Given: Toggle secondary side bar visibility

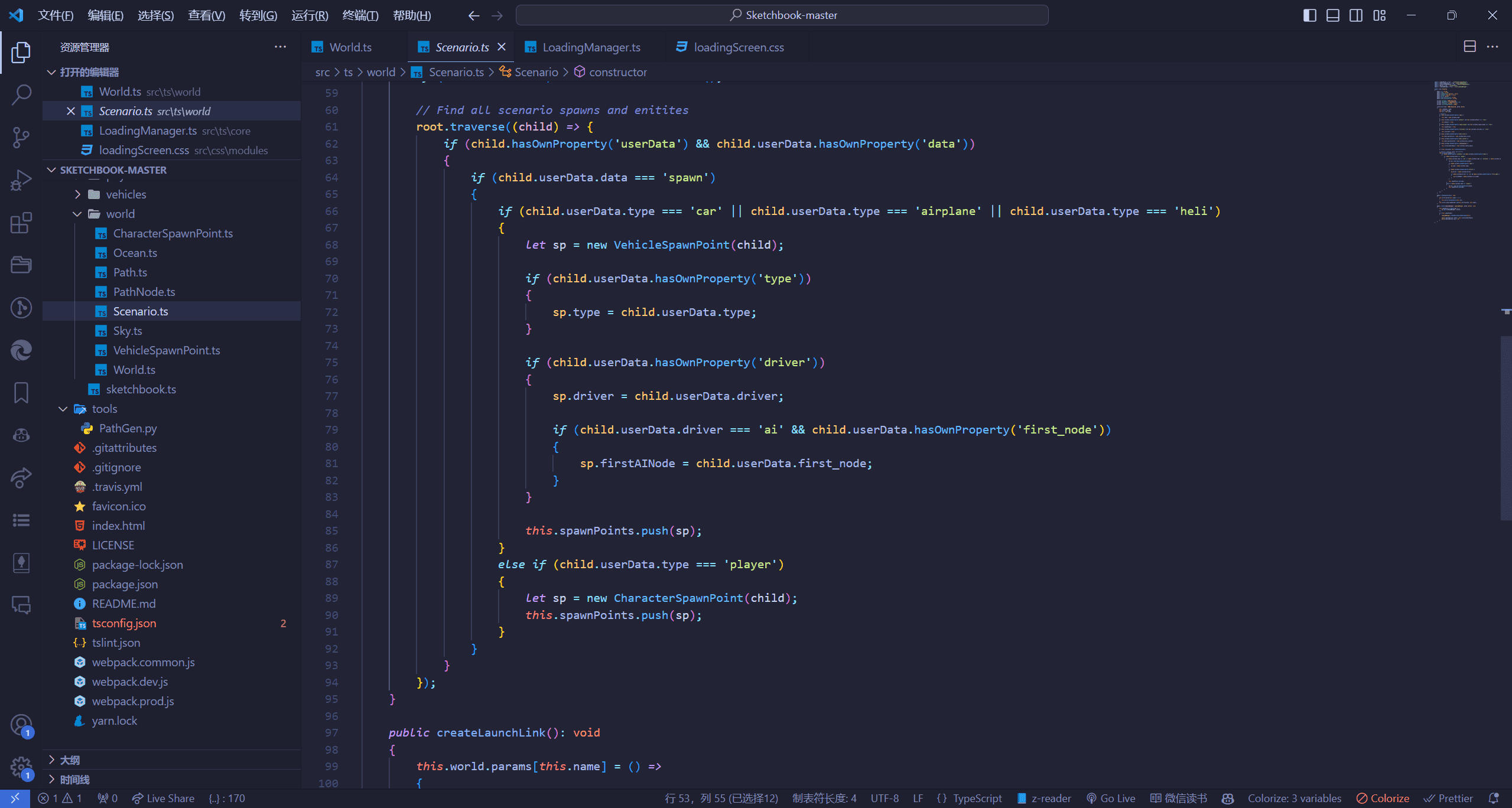Looking at the screenshot, I should 1356,15.
